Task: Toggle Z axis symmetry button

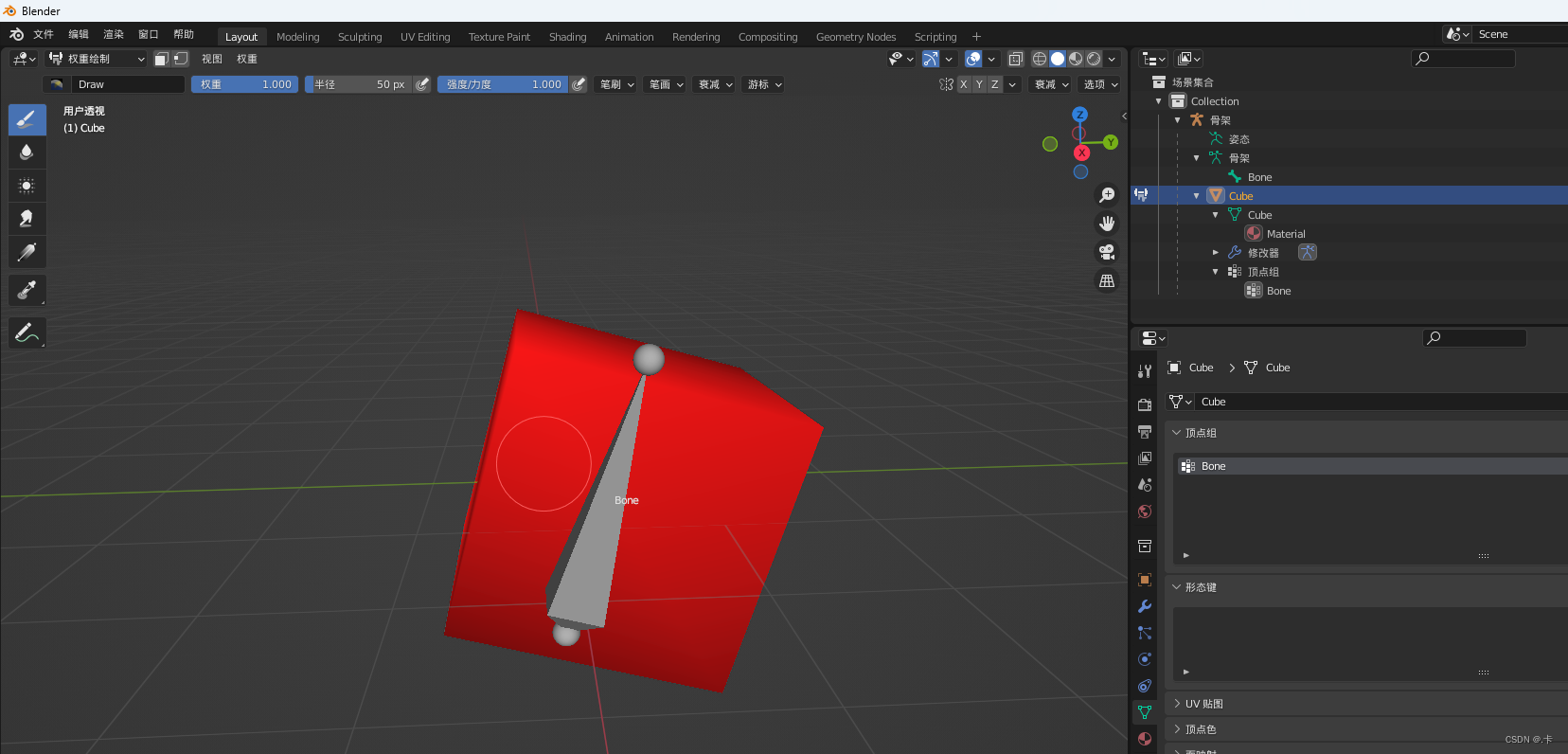Action: point(994,84)
